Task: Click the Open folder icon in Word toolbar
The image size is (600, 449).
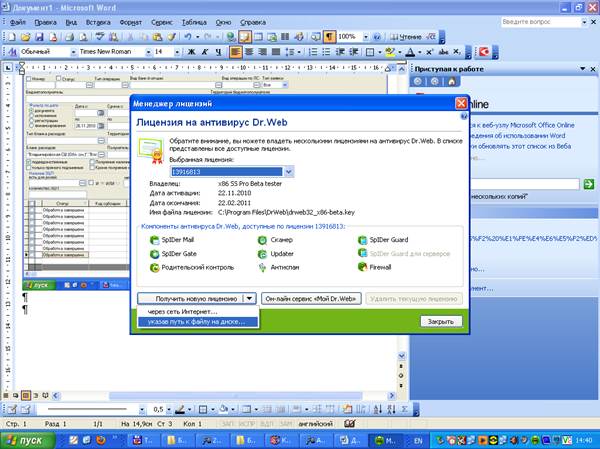Action: point(25,37)
